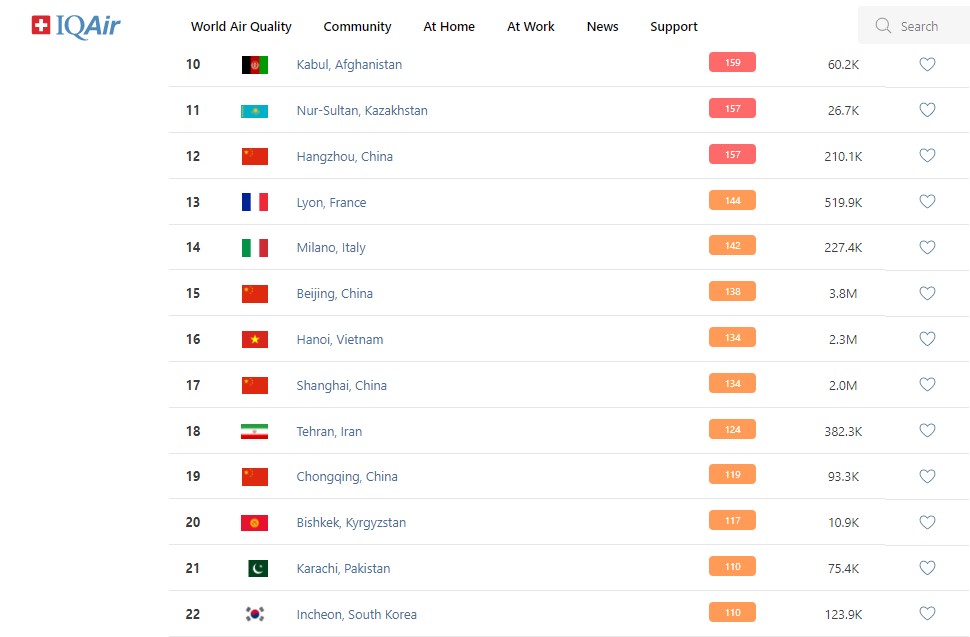This screenshot has height=637, width=970.
Task: Click the Italy flag beside Milano
Action: (x=254, y=248)
